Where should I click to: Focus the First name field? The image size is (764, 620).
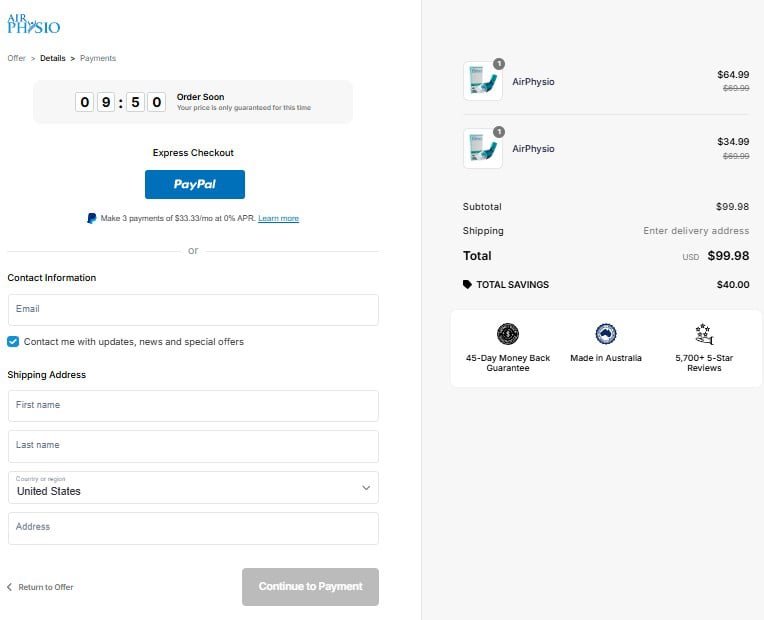[193, 406]
